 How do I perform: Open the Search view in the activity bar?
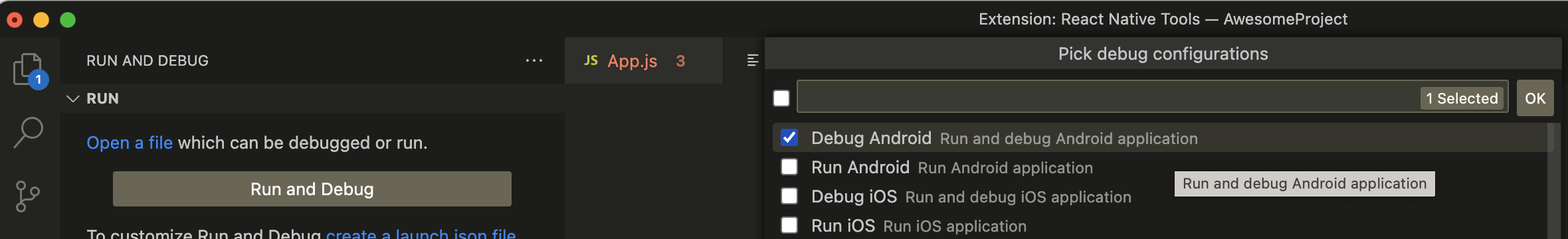point(29,133)
